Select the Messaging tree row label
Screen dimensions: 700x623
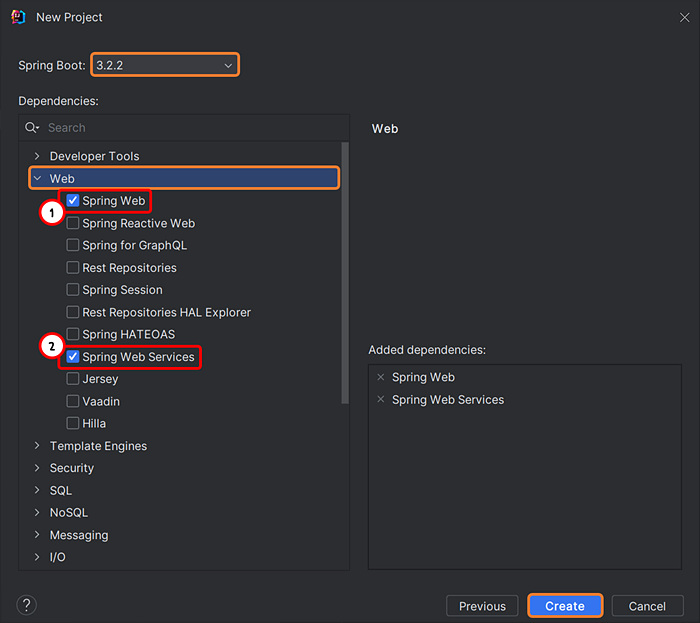[79, 535]
